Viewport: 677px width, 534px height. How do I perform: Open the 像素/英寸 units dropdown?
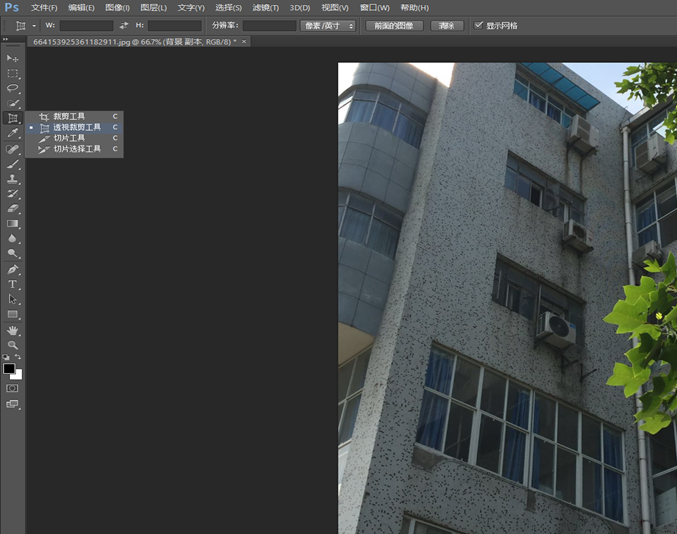point(328,25)
